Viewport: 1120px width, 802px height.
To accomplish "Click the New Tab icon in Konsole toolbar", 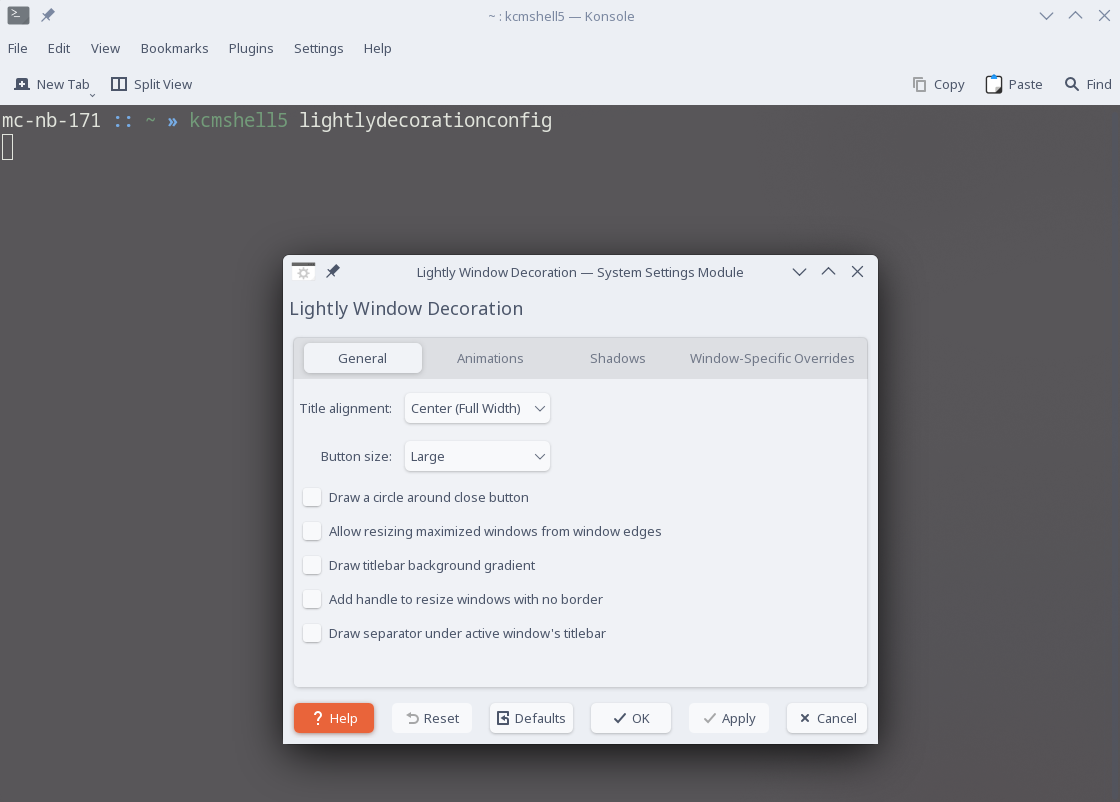I will point(22,84).
